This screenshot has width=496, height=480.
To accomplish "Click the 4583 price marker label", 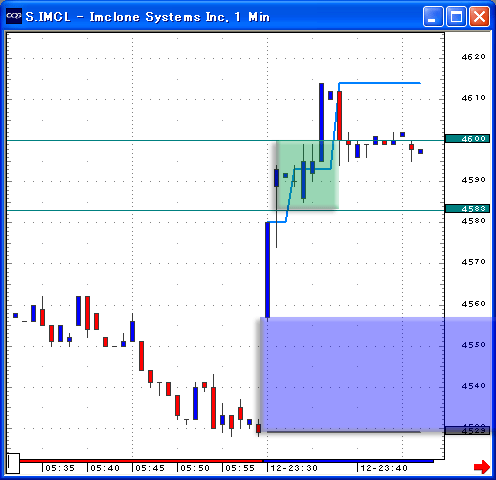I will tap(467, 209).
